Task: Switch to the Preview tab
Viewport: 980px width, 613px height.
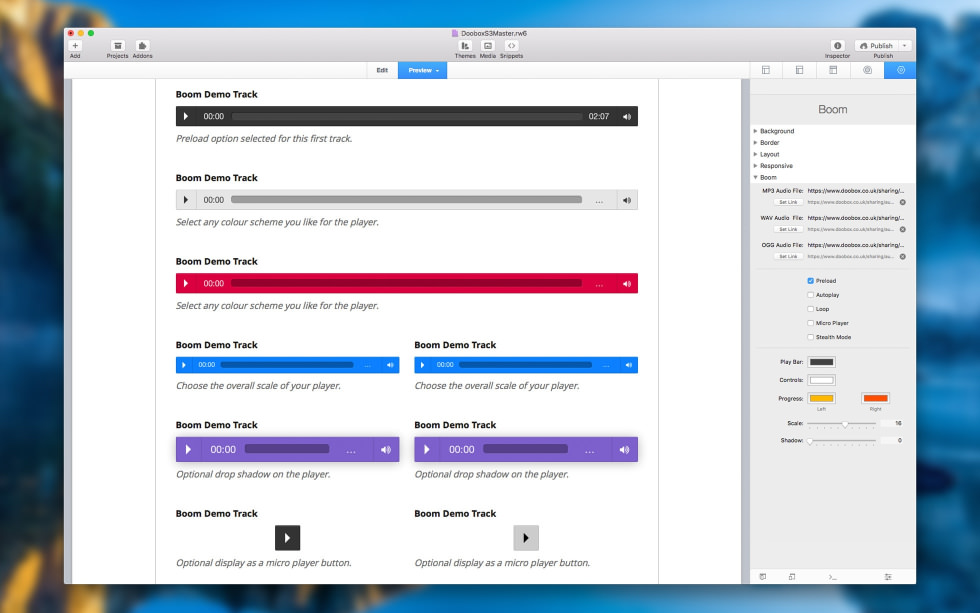Action: click(x=423, y=70)
